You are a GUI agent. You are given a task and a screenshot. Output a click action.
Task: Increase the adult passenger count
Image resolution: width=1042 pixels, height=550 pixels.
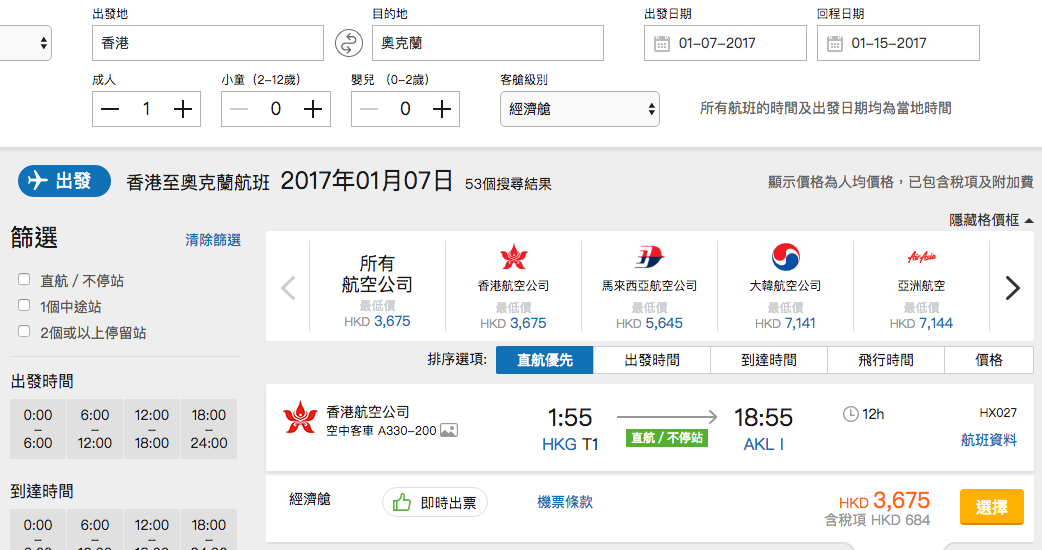click(183, 109)
